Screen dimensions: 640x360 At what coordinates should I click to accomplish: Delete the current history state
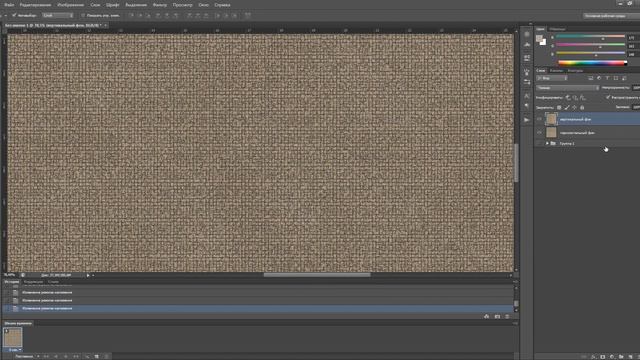point(507,316)
